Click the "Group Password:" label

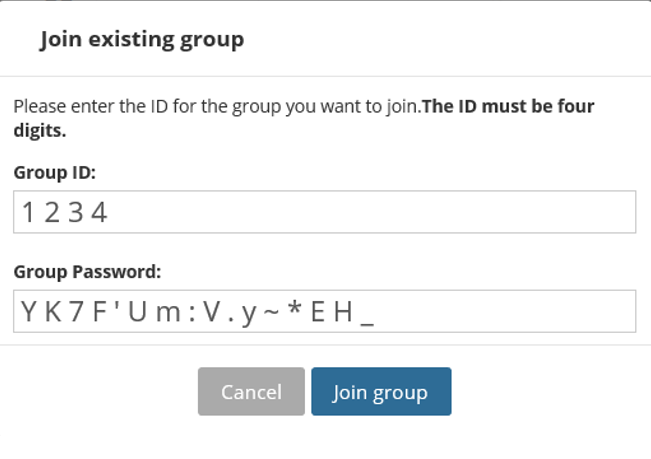click(x=87, y=272)
